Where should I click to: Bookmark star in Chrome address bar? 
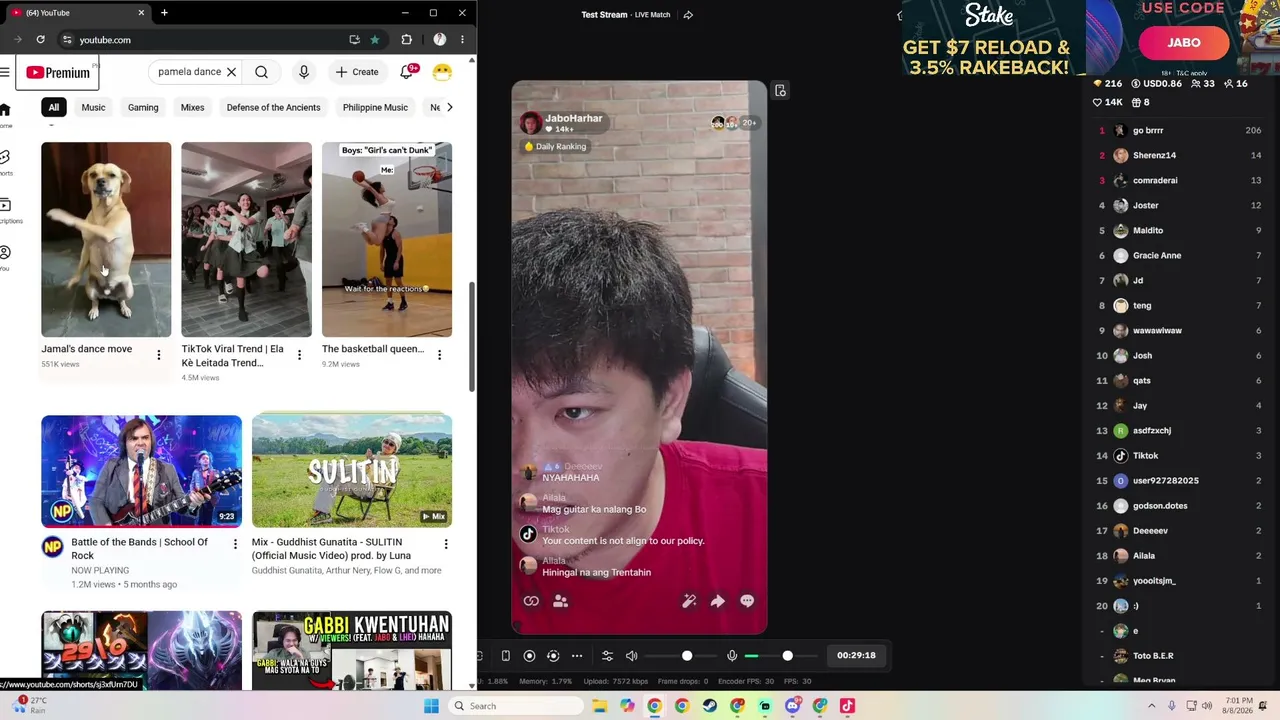click(375, 40)
